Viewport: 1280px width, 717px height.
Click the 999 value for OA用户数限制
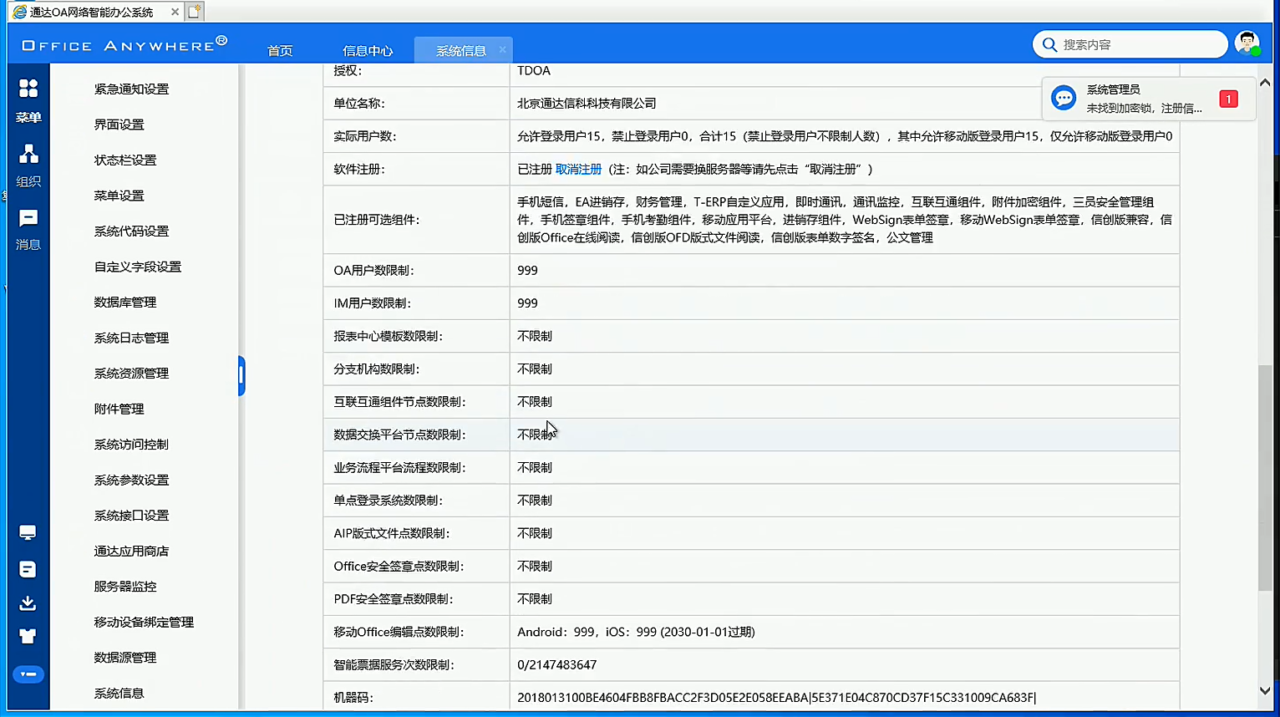[x=527, y=270]
